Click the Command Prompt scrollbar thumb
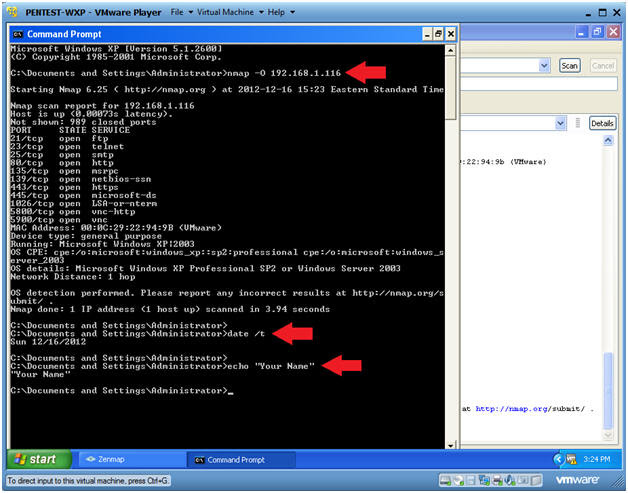Image resolution: width=628 pixels, height=493 pixels. [x=451, y=87]
